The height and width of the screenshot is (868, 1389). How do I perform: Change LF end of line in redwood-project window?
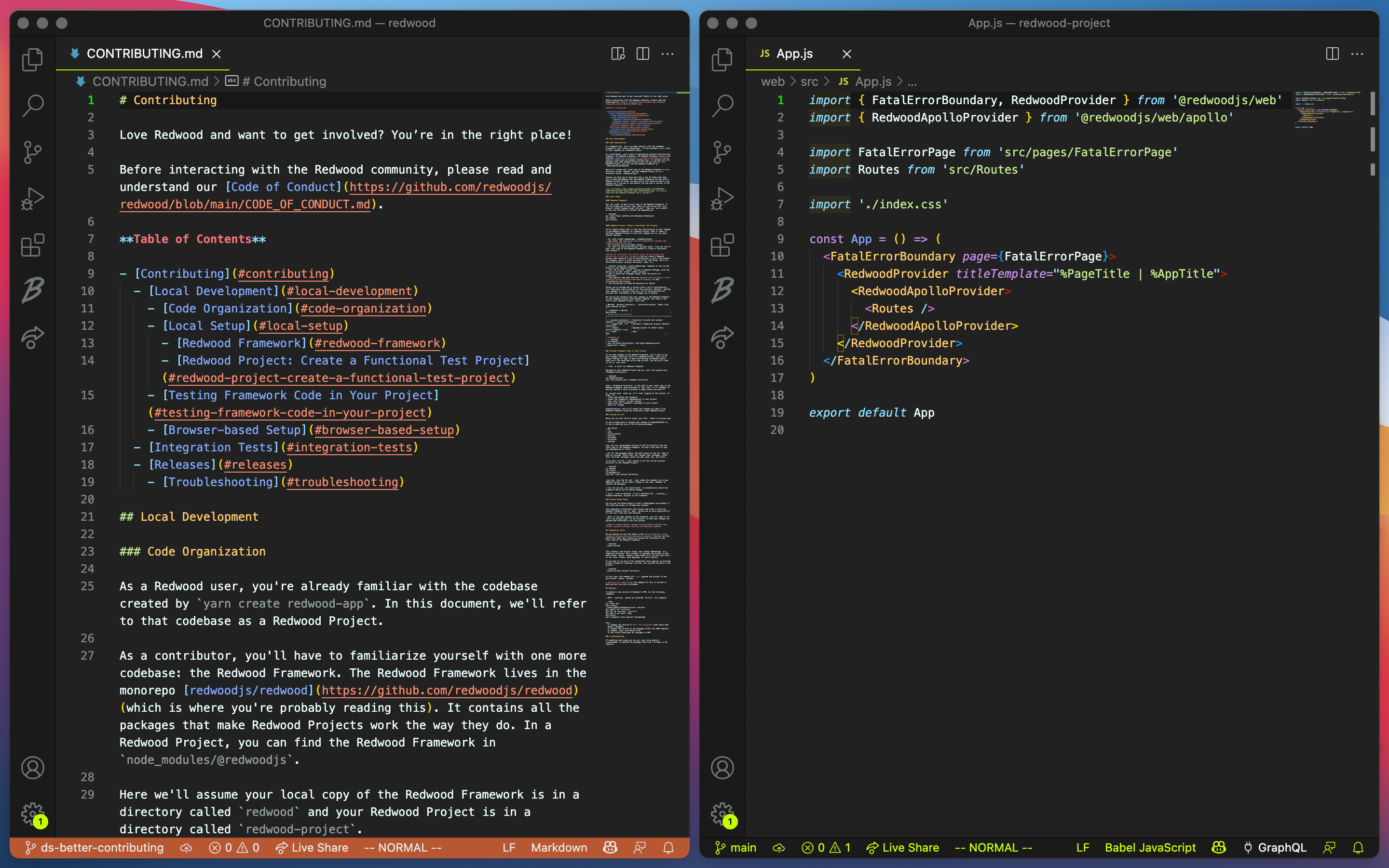click(1082, 848)
